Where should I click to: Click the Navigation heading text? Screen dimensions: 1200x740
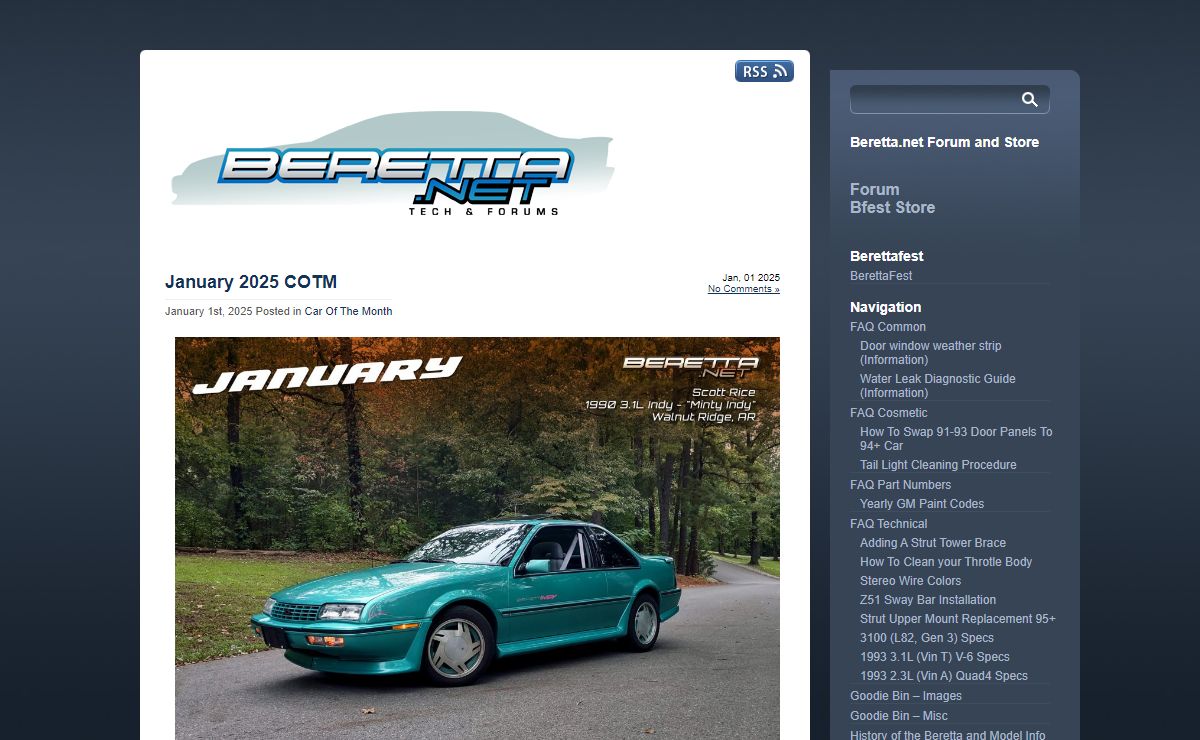(x=885, y=307)
